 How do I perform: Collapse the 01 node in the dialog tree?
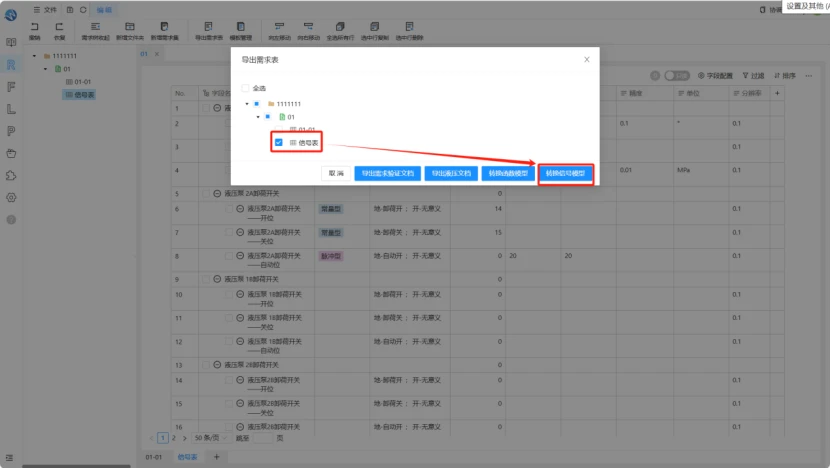258,117
